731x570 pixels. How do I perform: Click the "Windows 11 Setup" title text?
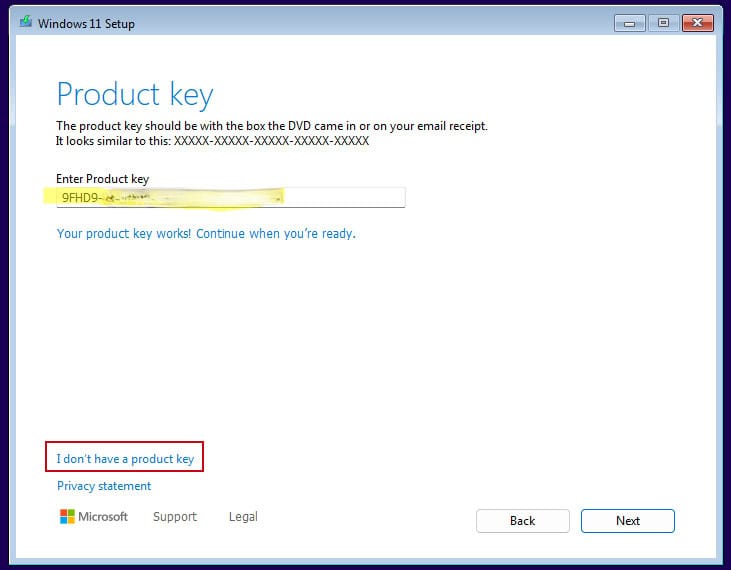[x=86, y=23]
